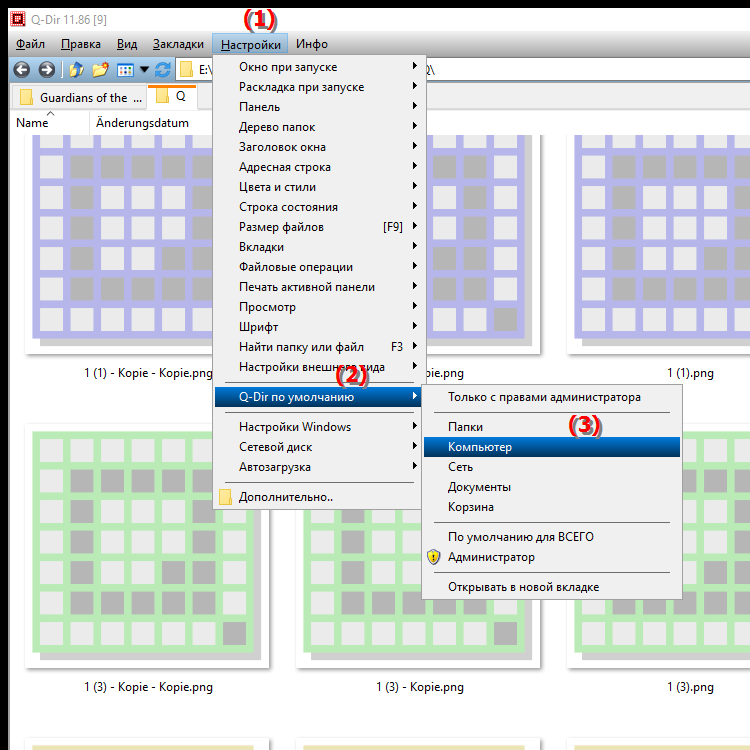Click the address bar folder icon
The height and width of the screenshot is (750, 750).
pos(186,70)
